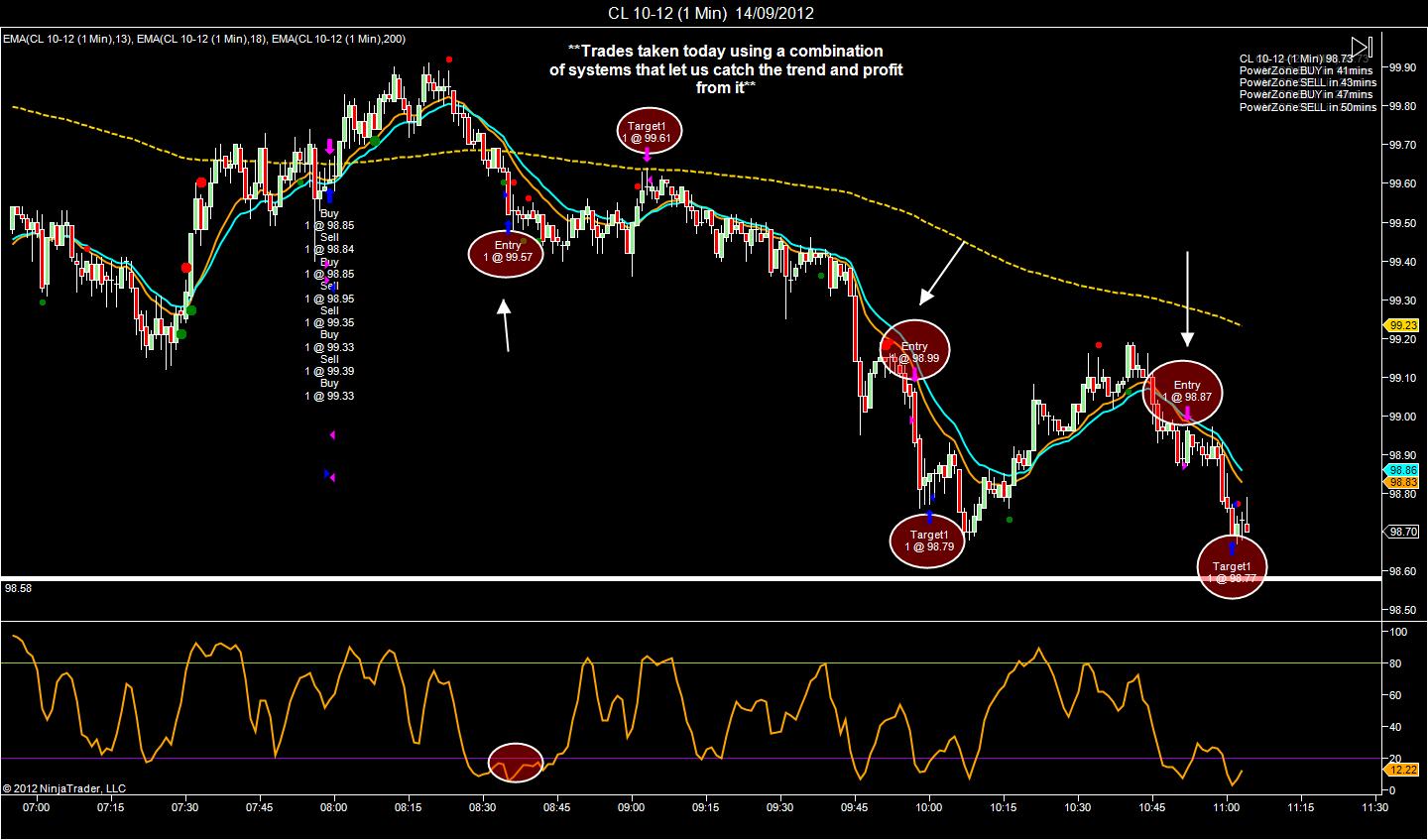Image resolution: width=1428 pixels, height=840 pixels.
Task: Click the orange 12.22 oscillator value marker
Action: (1402, 770)
